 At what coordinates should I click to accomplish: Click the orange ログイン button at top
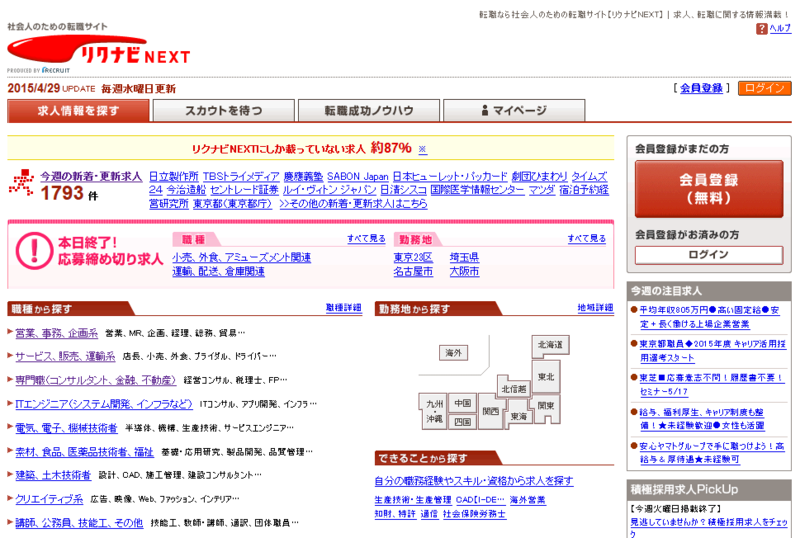764,88
